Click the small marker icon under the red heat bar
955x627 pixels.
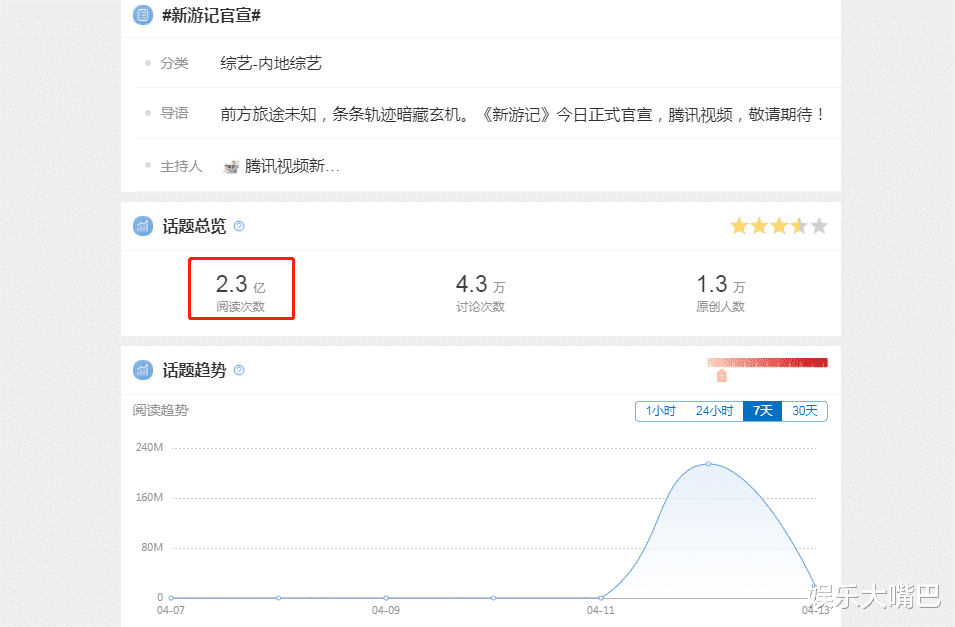(x=722, y=376)
